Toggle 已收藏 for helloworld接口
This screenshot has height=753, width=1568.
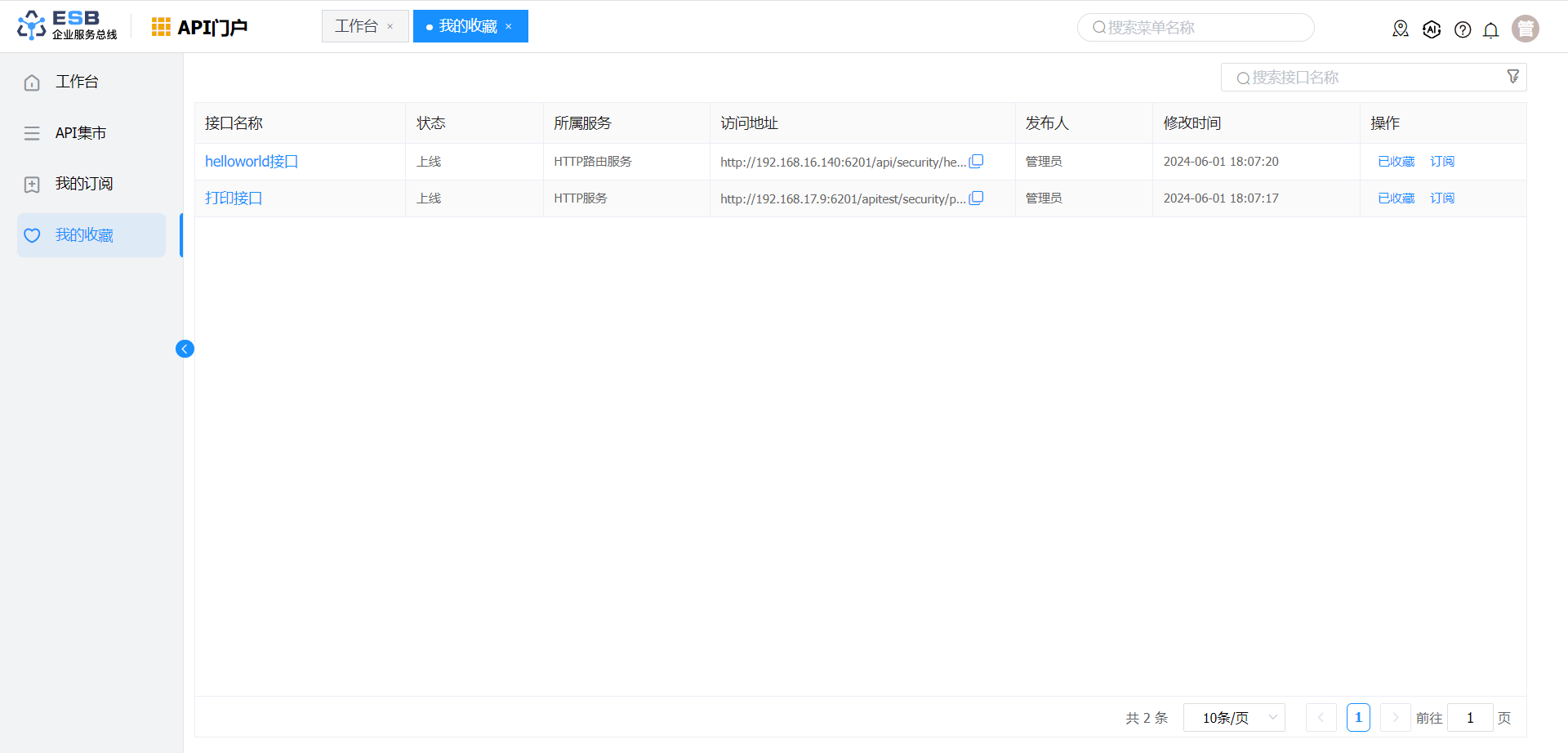click(1396, 162)
